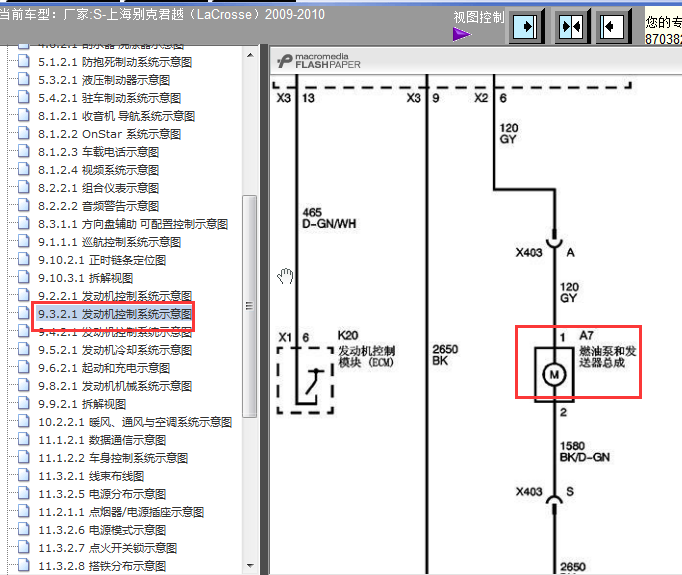
Task: Open 9.10.2.1 正时链条定位图
Action: point(102,260)
